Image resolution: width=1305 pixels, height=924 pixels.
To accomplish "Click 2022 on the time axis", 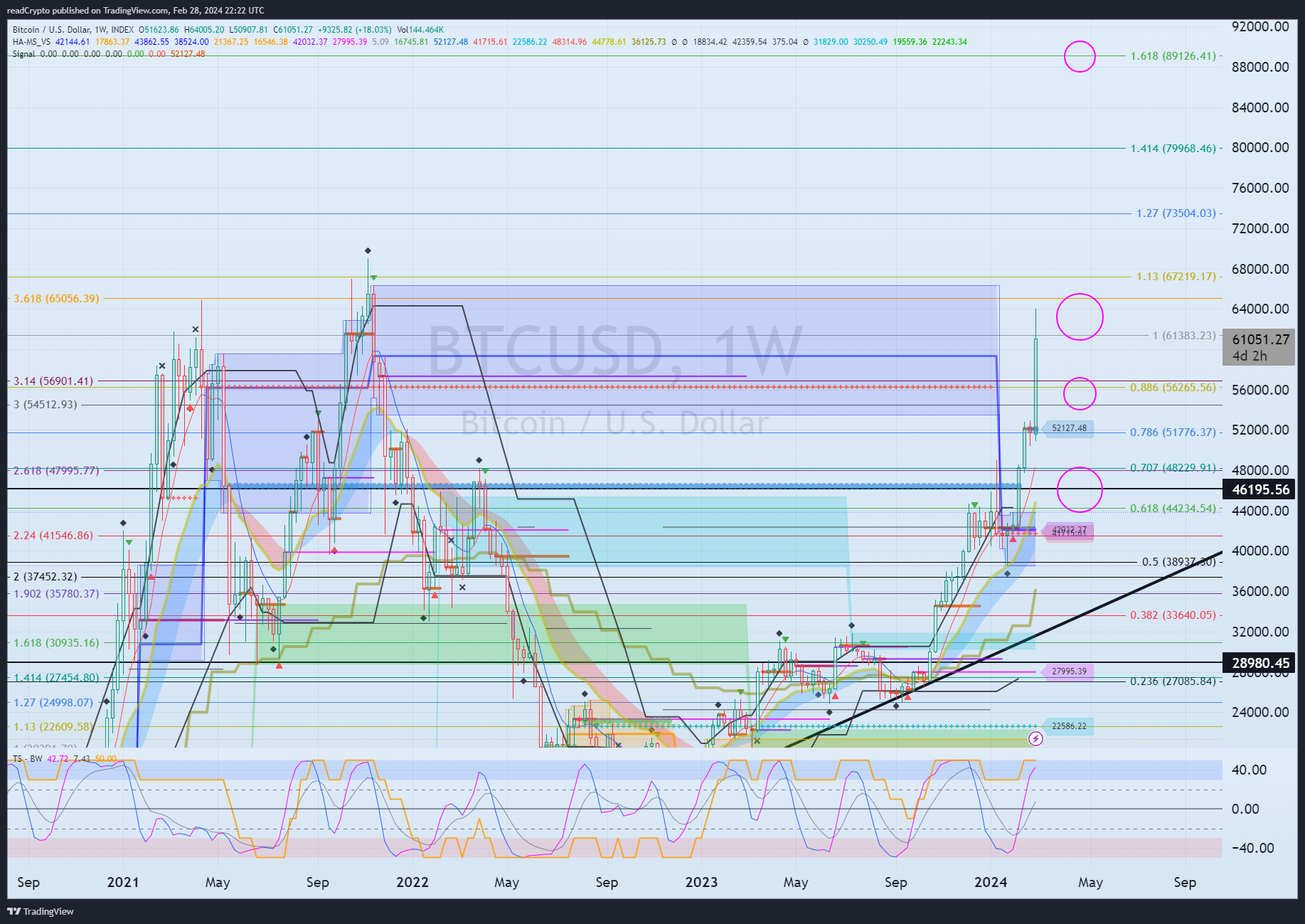I will (412, 883).
